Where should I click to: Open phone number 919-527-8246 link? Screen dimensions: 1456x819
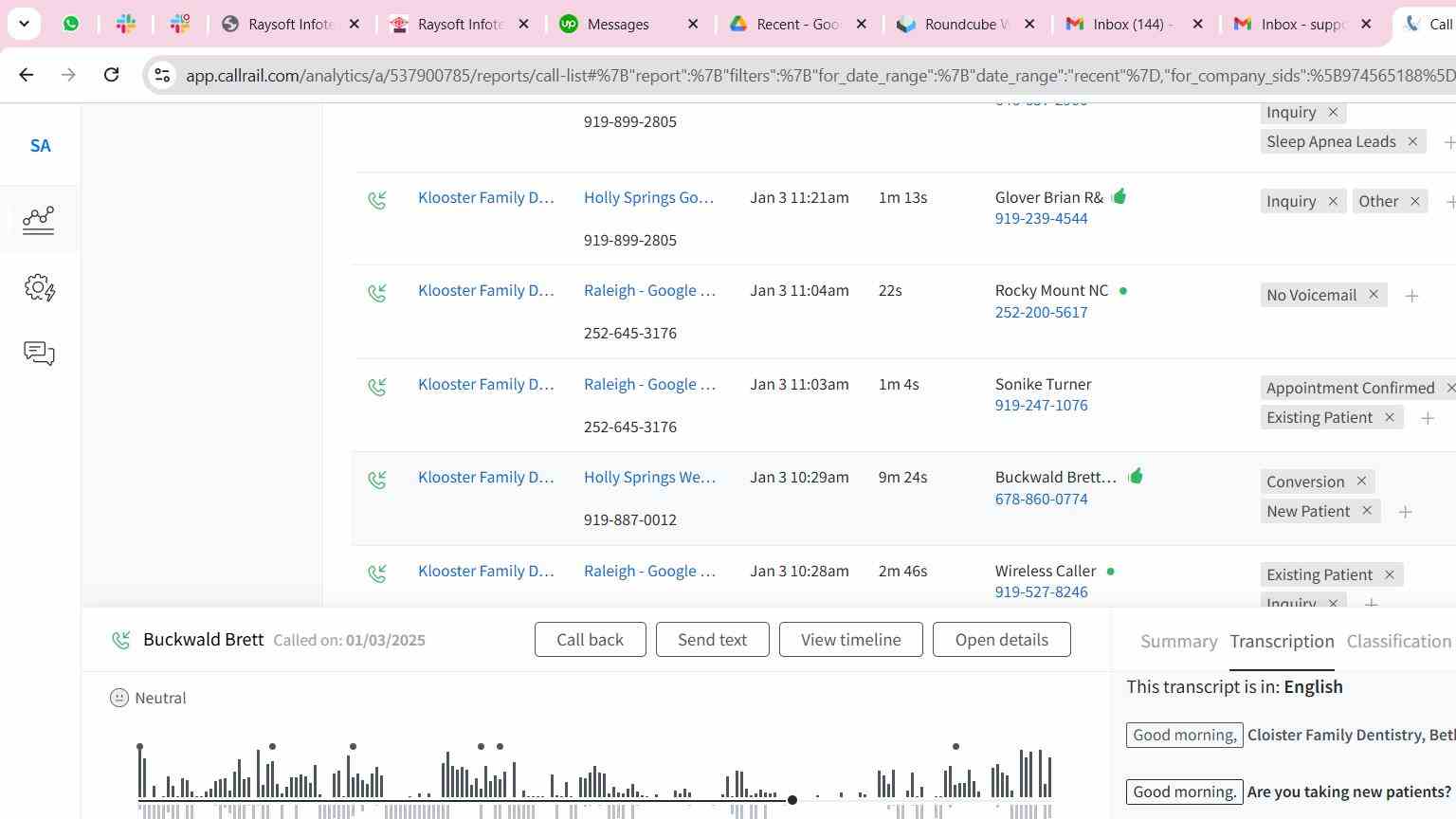pyautogui.click(x=1041, y=592)
